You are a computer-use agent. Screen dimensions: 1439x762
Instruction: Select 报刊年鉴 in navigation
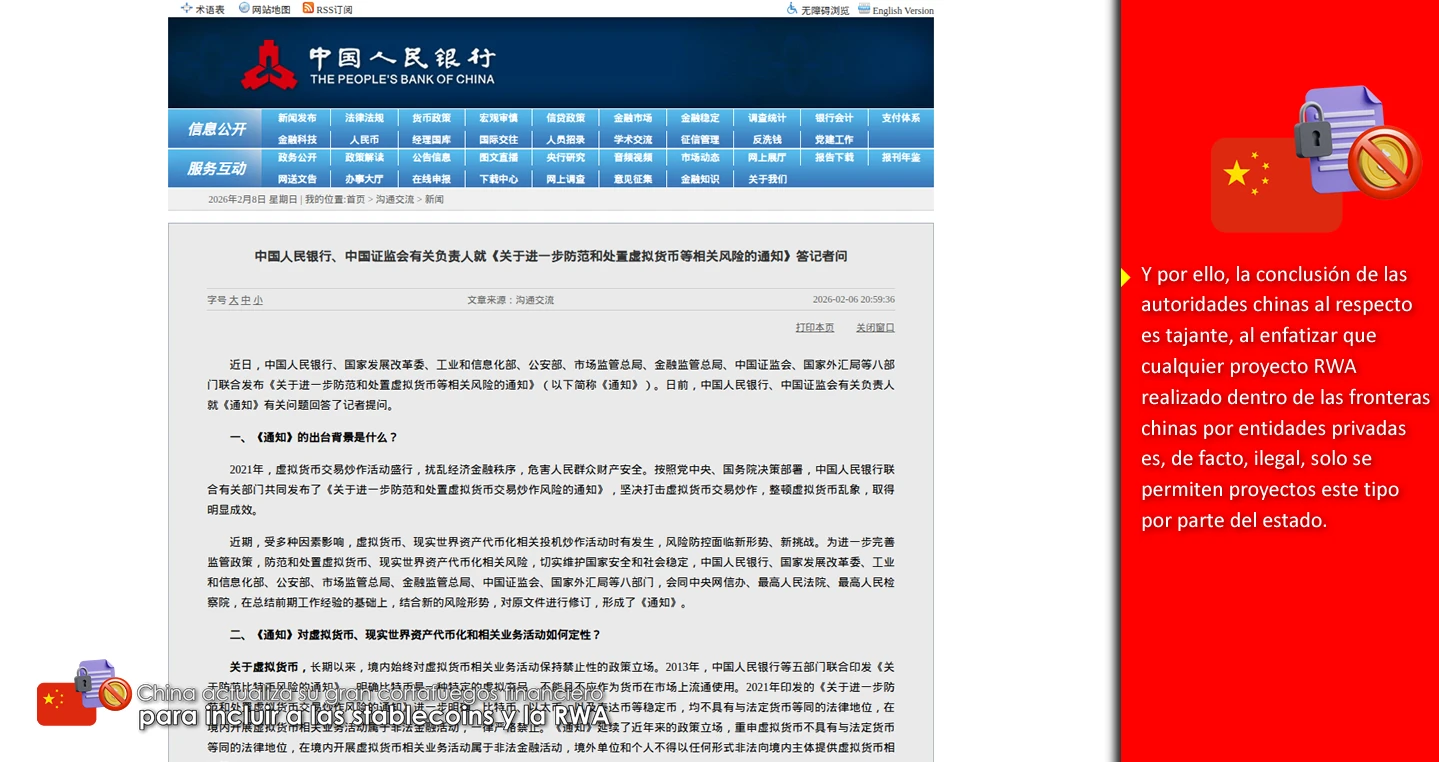click(x=901, y=157)
